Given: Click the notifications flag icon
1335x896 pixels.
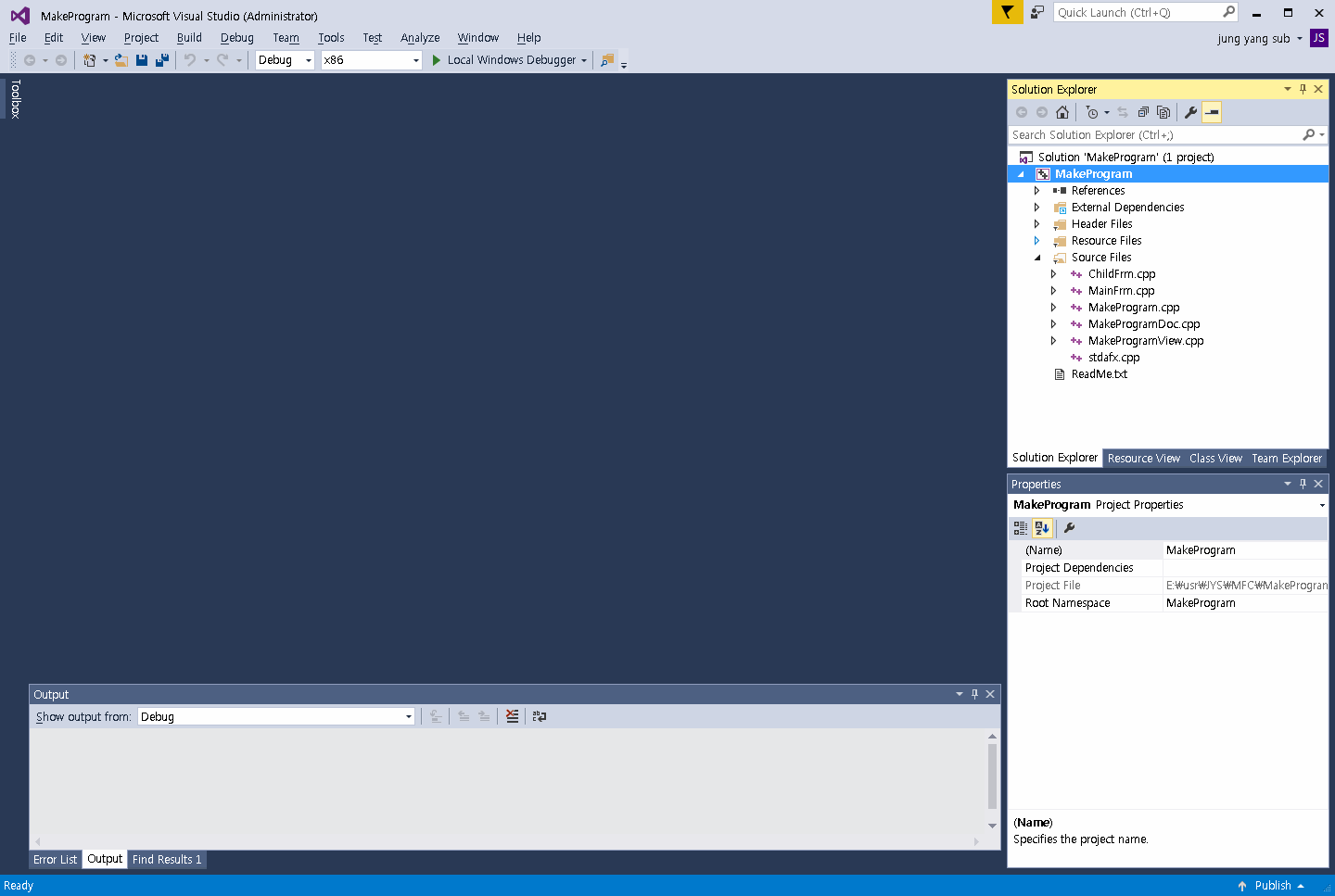Looking at the screenshot, I should click(1007, 12).
